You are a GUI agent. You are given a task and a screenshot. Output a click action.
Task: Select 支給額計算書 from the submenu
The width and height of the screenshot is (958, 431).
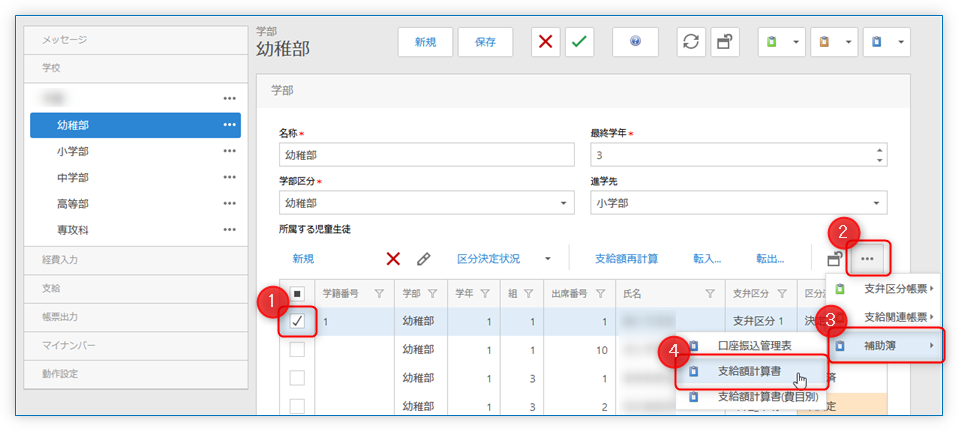(752, 372)
